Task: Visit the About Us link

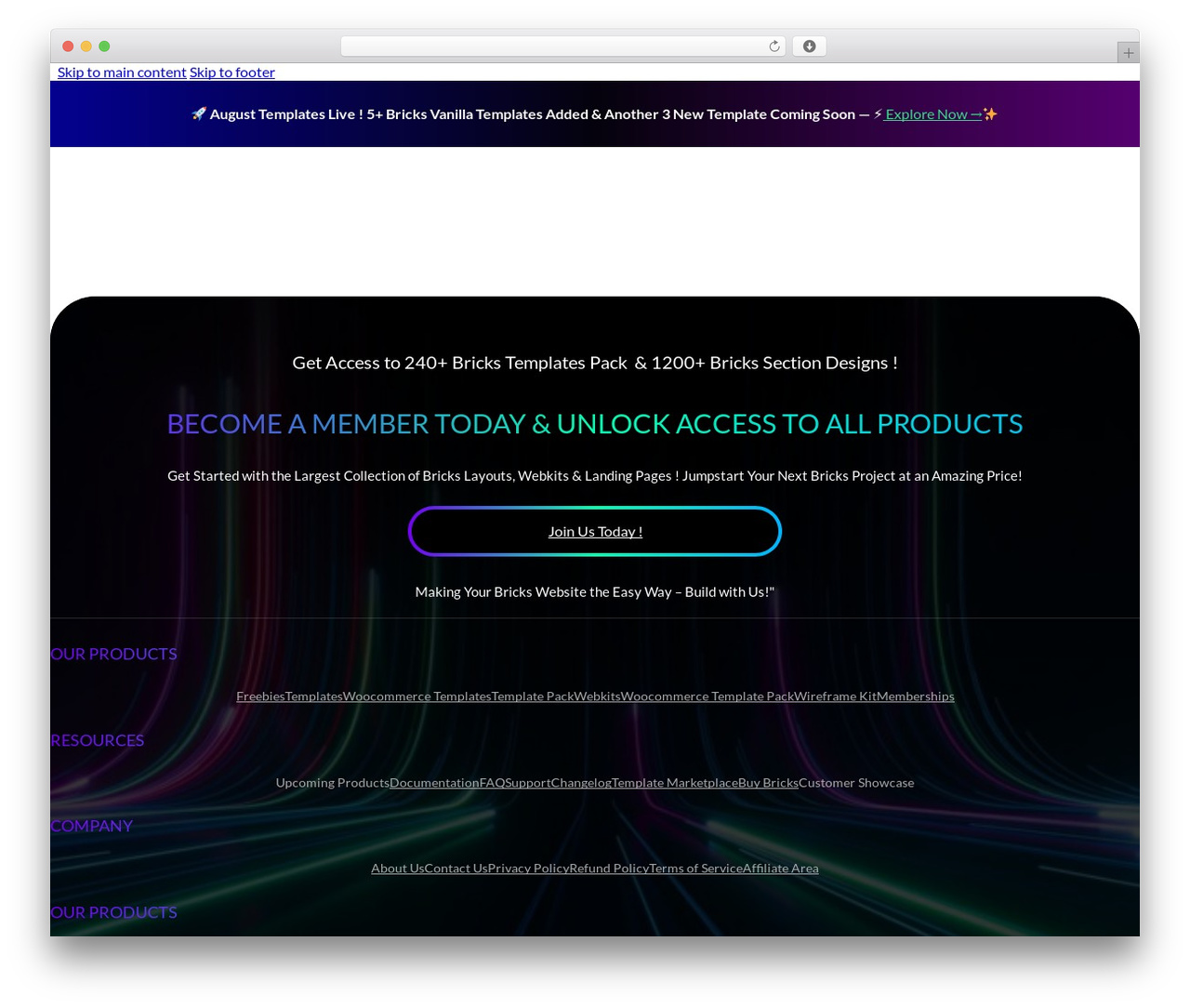Action: [x=398, y=869]
